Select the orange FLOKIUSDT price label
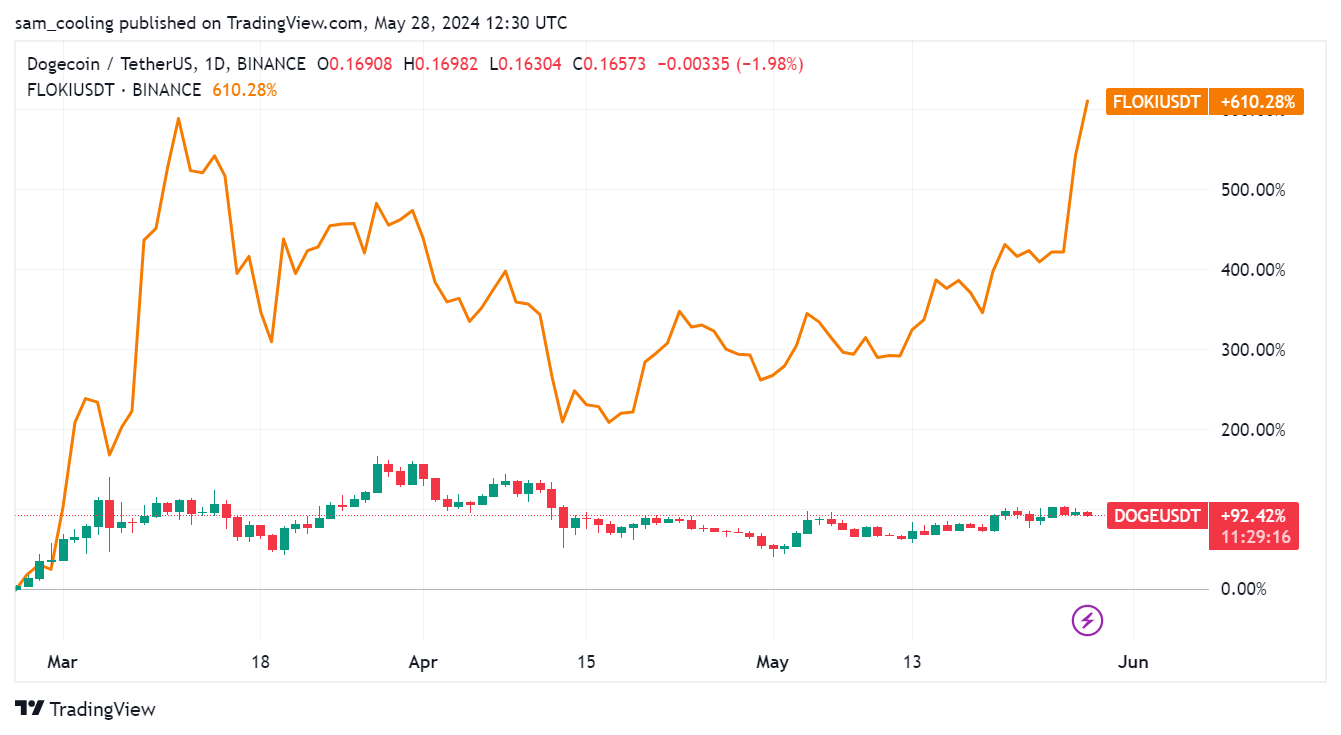 (1156, 101)
